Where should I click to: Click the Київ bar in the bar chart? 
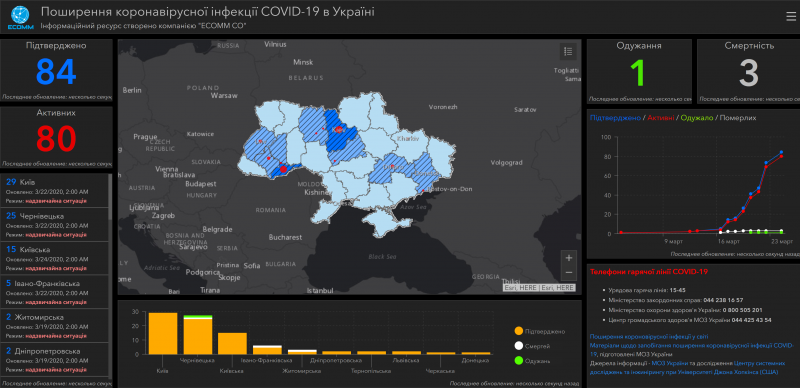[x=163, y=333]
